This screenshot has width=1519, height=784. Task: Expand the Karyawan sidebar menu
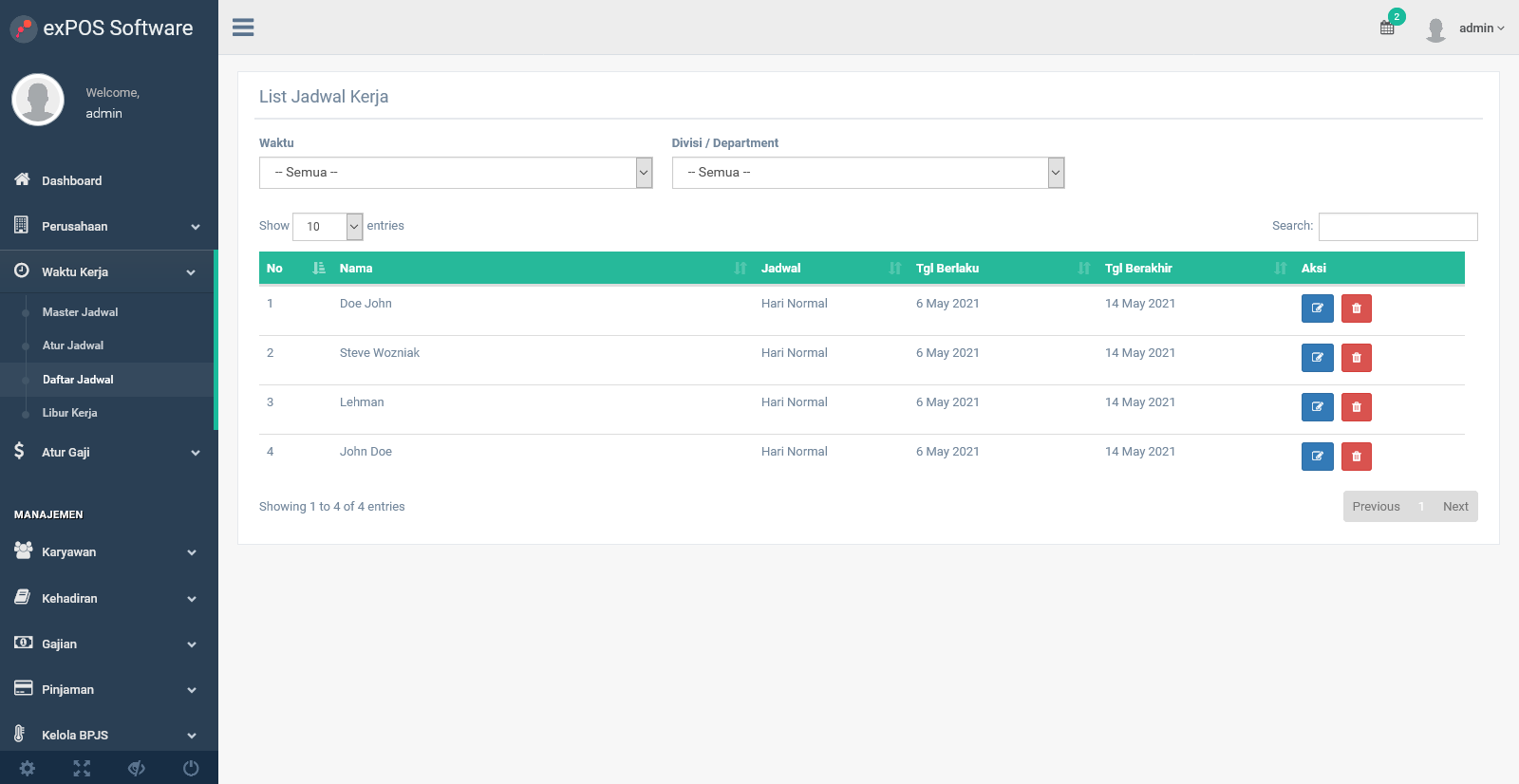pos(107,551)
